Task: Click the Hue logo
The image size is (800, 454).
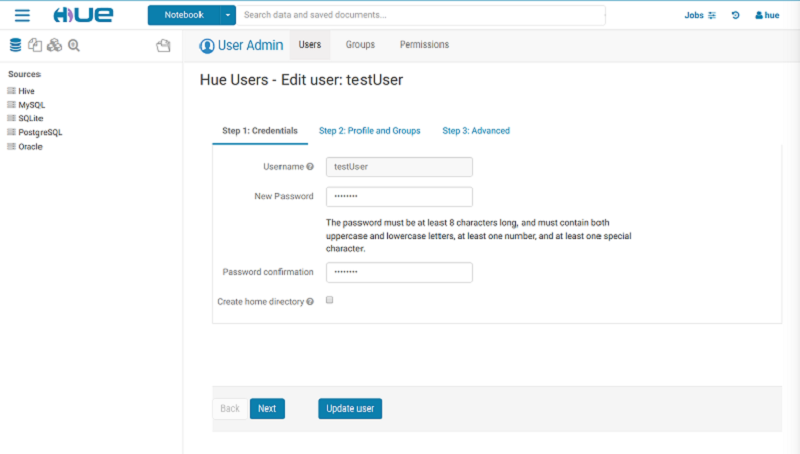Action: click(x=83, y=15)
